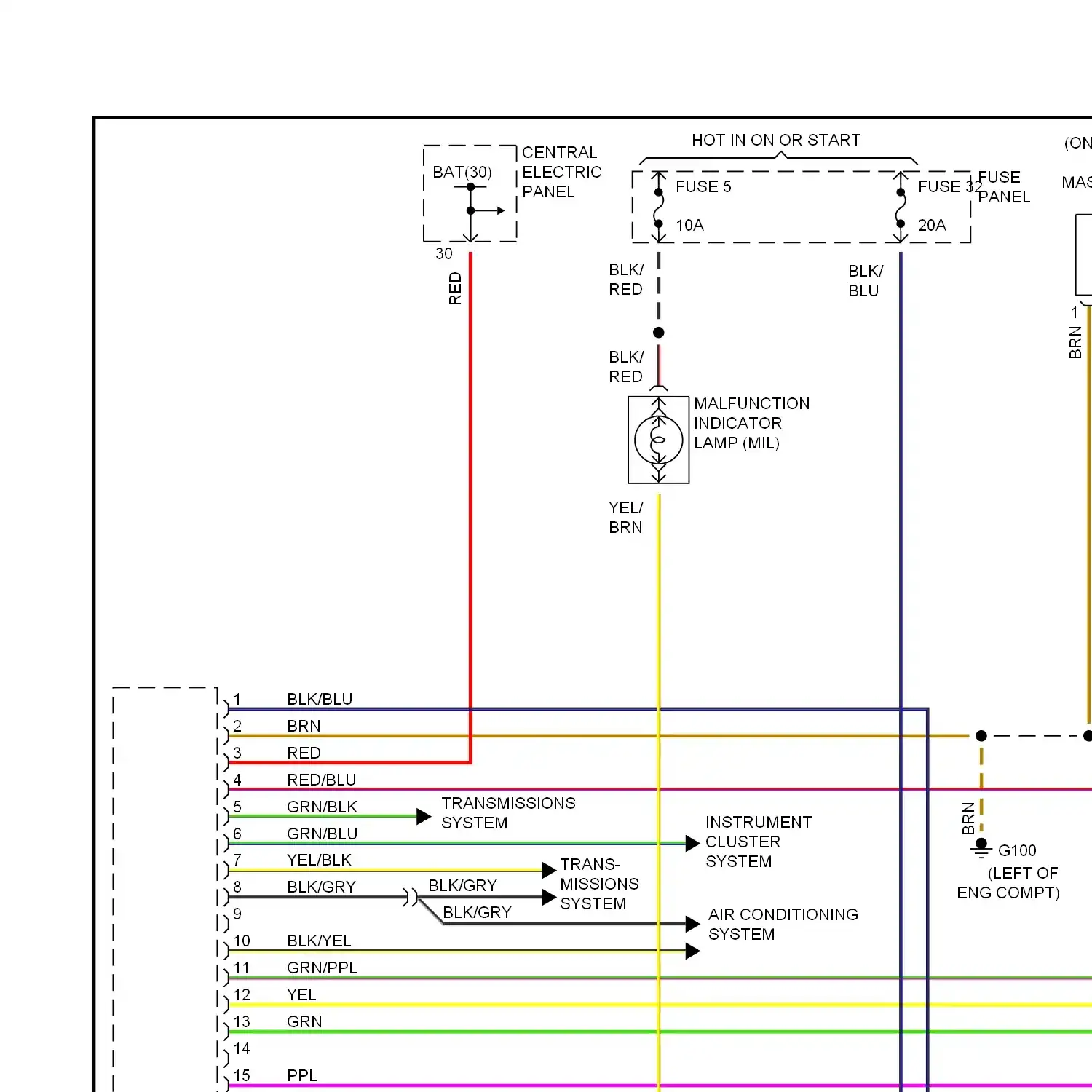Click pin 8 BLK/GRY wire label
This screenshot has height=1092, width=1092.
coord(321,887)
